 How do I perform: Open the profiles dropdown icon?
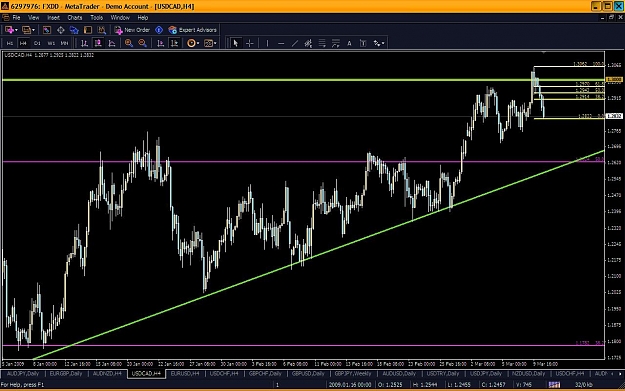coord(28,30)
